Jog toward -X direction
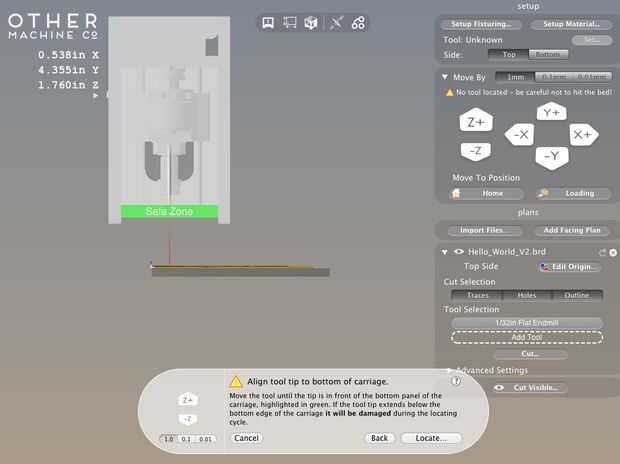This screenshot has width=620, height=464. coord(520,135)
